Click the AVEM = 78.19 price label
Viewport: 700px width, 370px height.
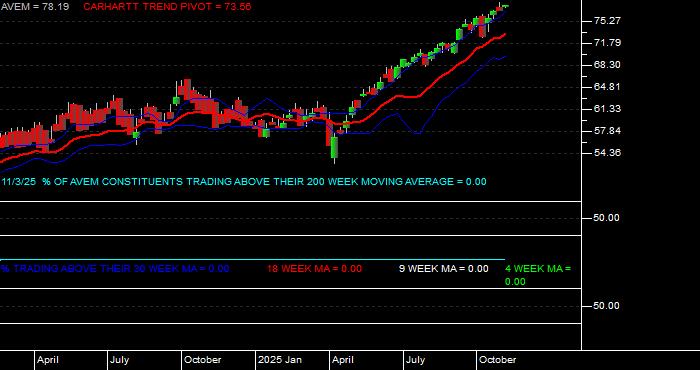34,7
